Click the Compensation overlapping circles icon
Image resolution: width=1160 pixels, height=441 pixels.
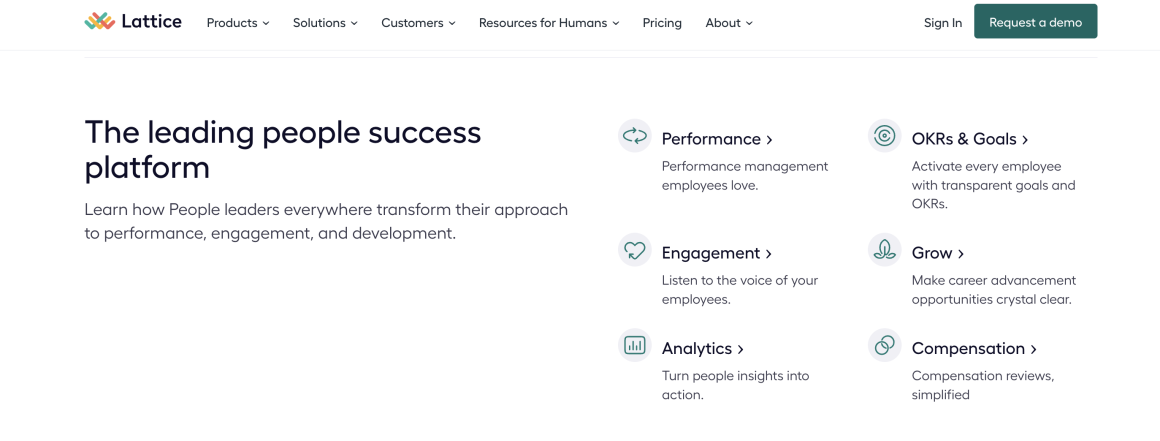coord(885,346)
